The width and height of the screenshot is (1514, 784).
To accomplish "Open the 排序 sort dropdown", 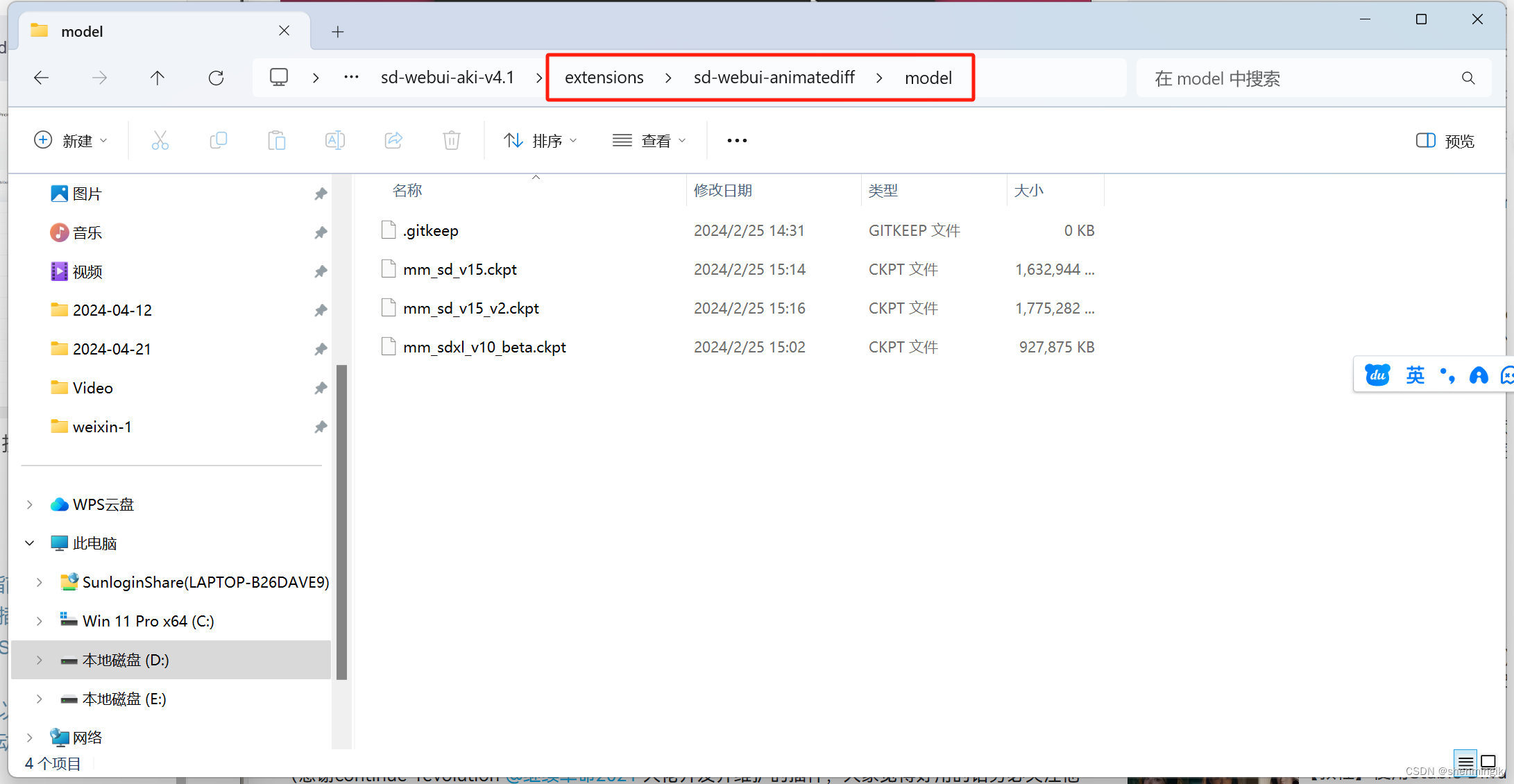I will (x=541, y=141).
